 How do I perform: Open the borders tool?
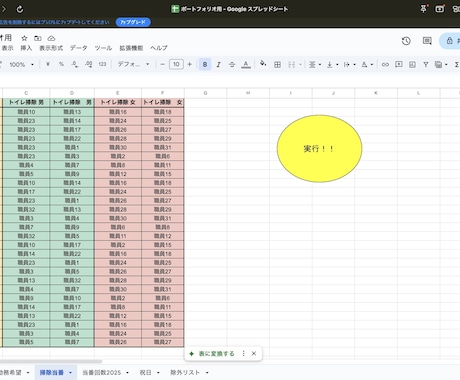(277, 64)
